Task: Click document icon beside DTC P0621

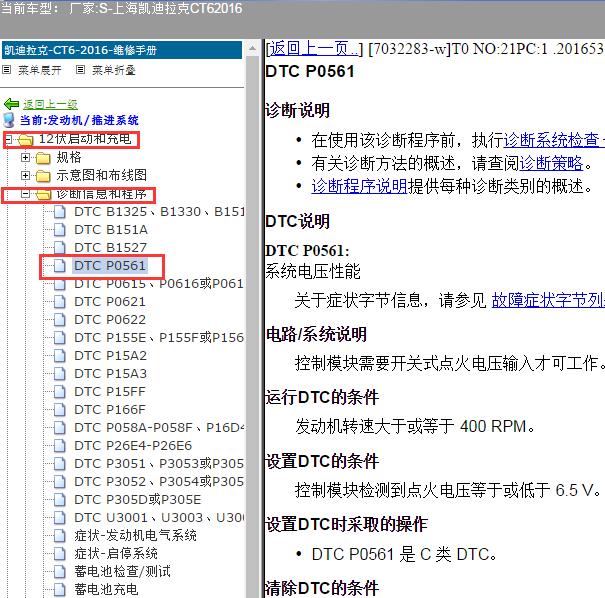Action: [x=59, y=302]
